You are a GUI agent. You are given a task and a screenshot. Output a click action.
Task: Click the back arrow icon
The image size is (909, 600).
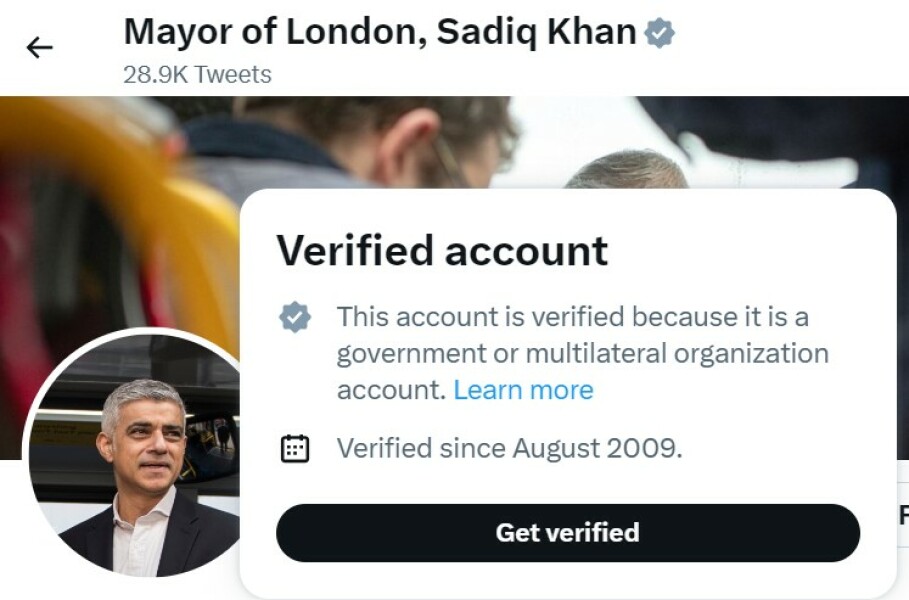pyautogui.click(x=39, y=47)
